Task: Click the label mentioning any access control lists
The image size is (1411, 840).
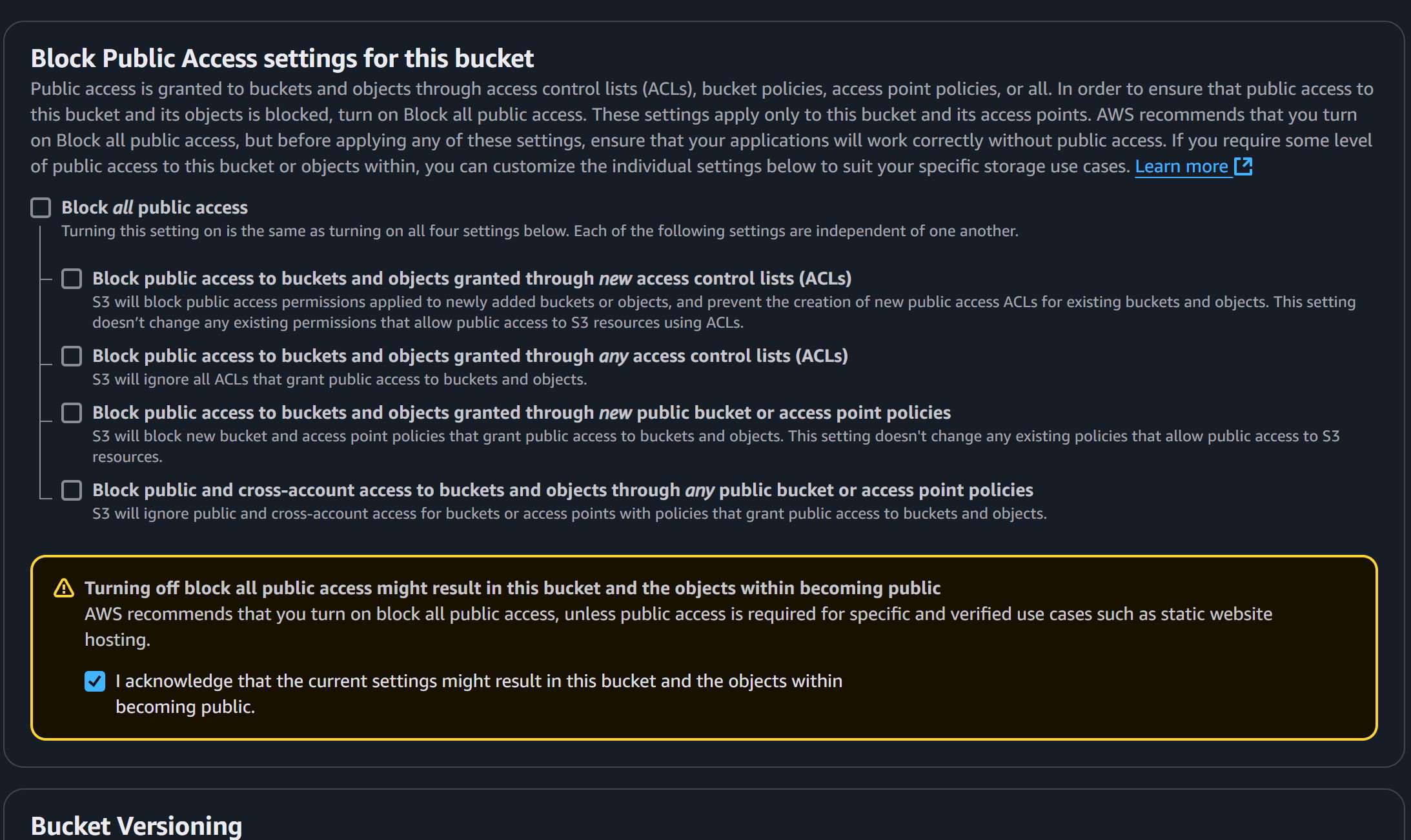Action: coord(469,356)
